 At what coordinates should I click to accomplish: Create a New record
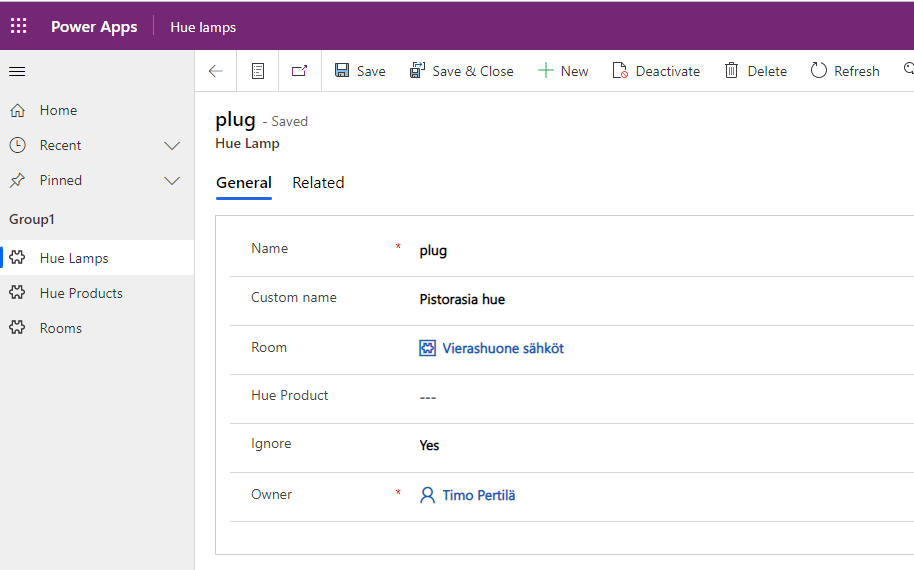point(563,71)
